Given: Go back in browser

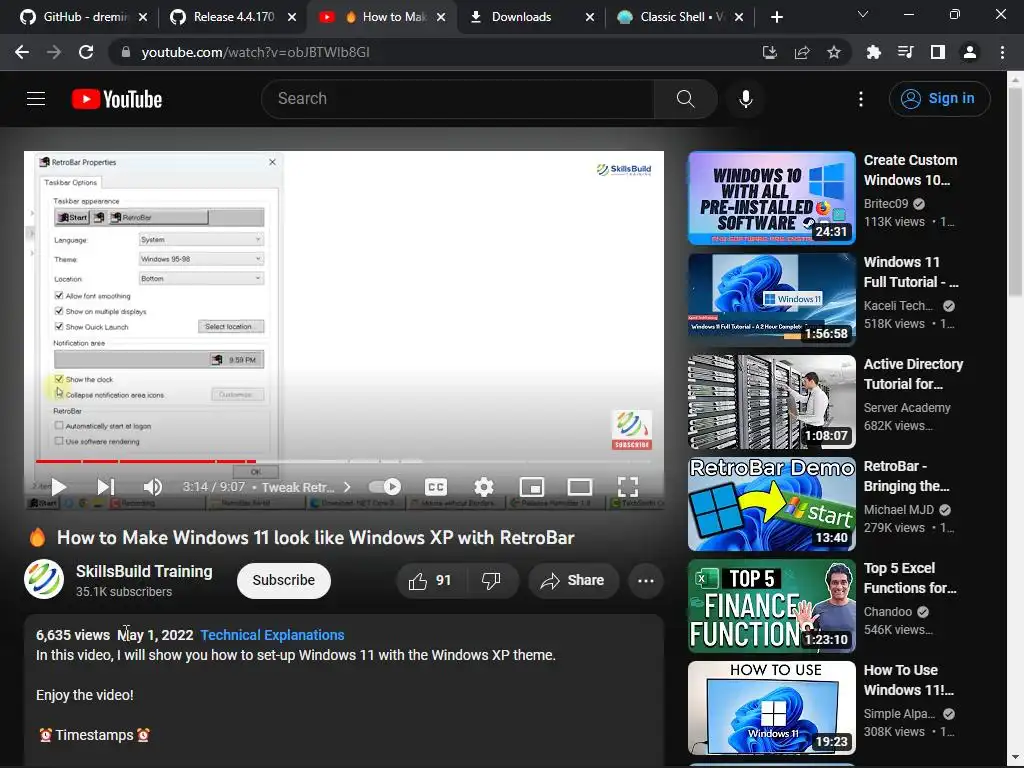Looking at the screenshot, I should point(22,52).
